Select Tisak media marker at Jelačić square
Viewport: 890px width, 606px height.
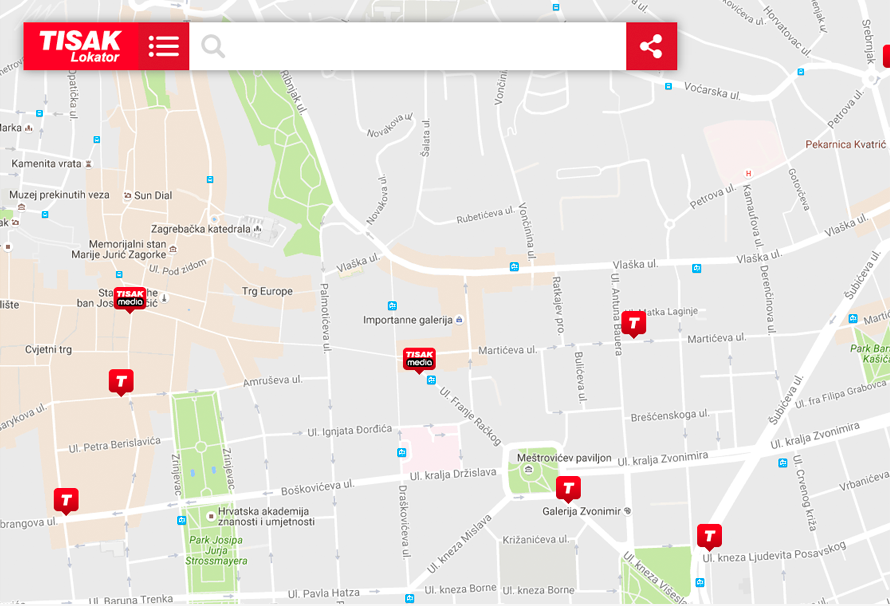(130, 299)
